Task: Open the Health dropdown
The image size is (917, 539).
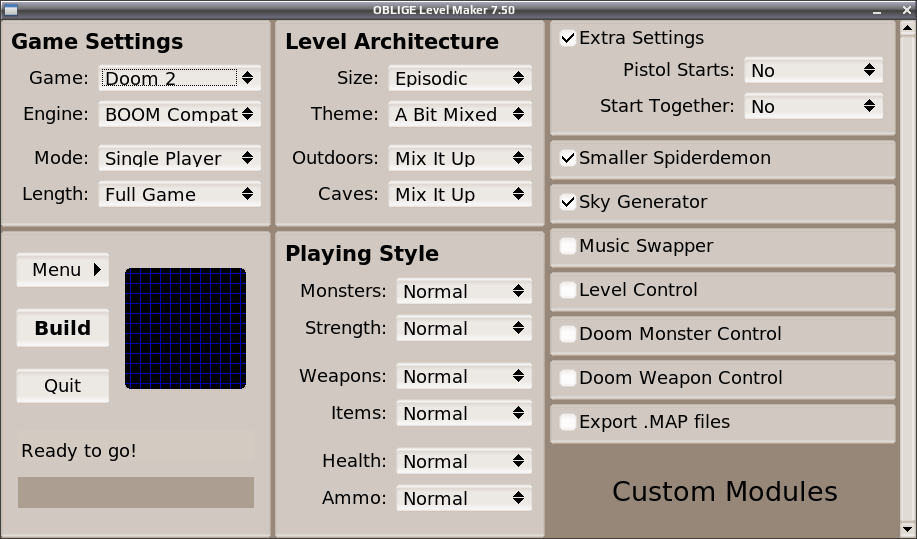Action: 464,461
